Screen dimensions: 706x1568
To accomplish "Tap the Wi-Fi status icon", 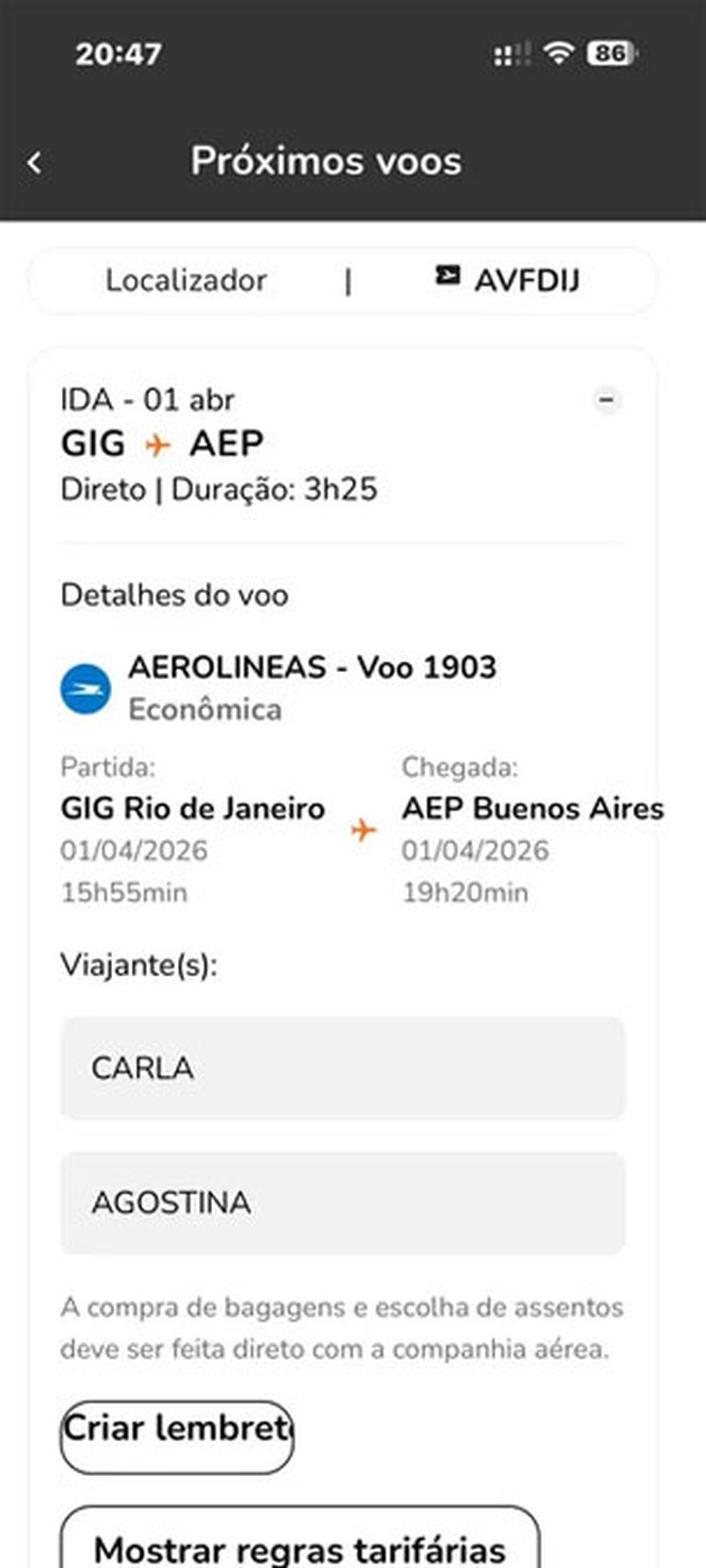I will (x=558, y=54).
